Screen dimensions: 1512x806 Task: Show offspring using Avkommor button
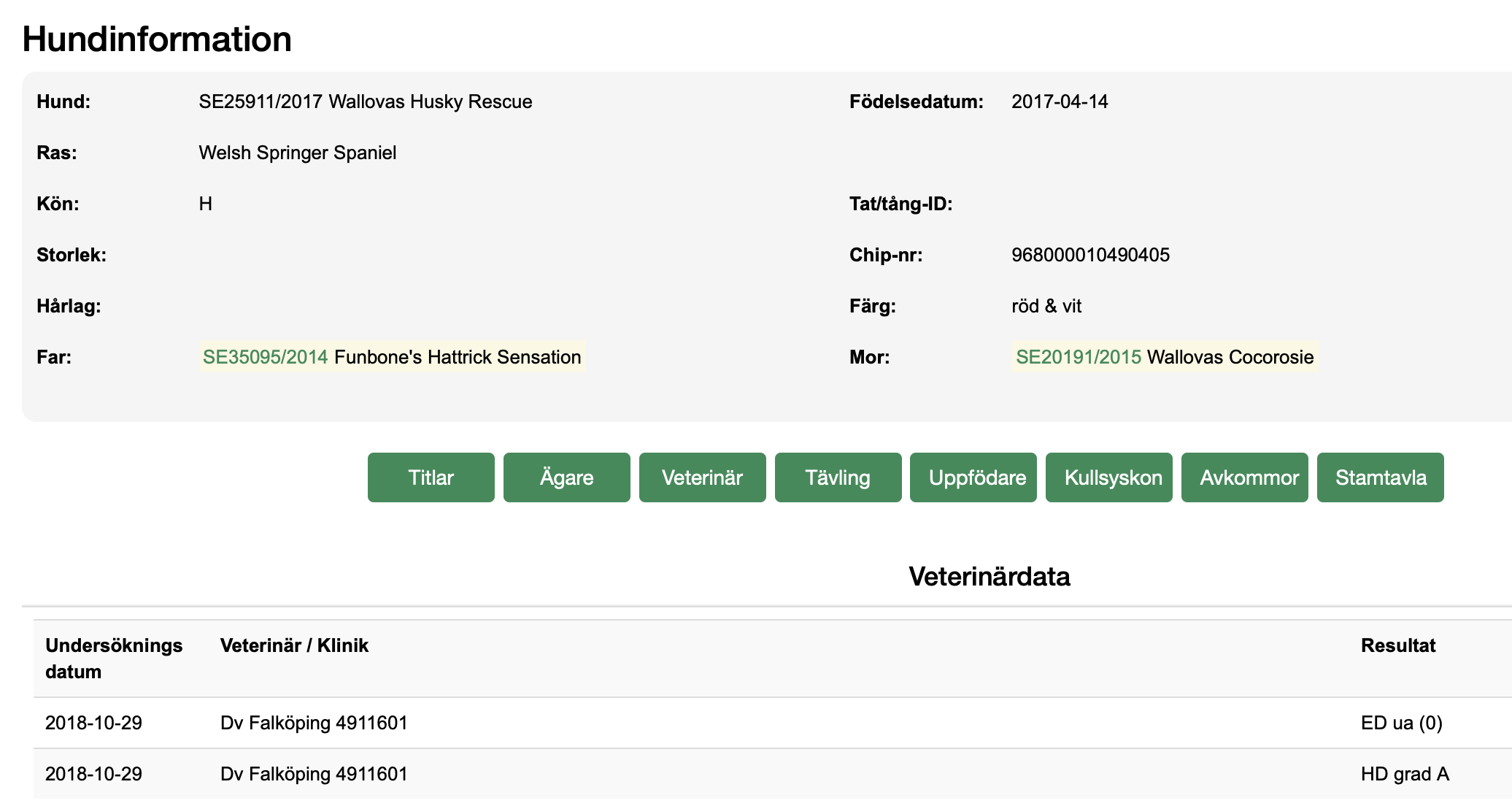click(x=1244, y=477)
